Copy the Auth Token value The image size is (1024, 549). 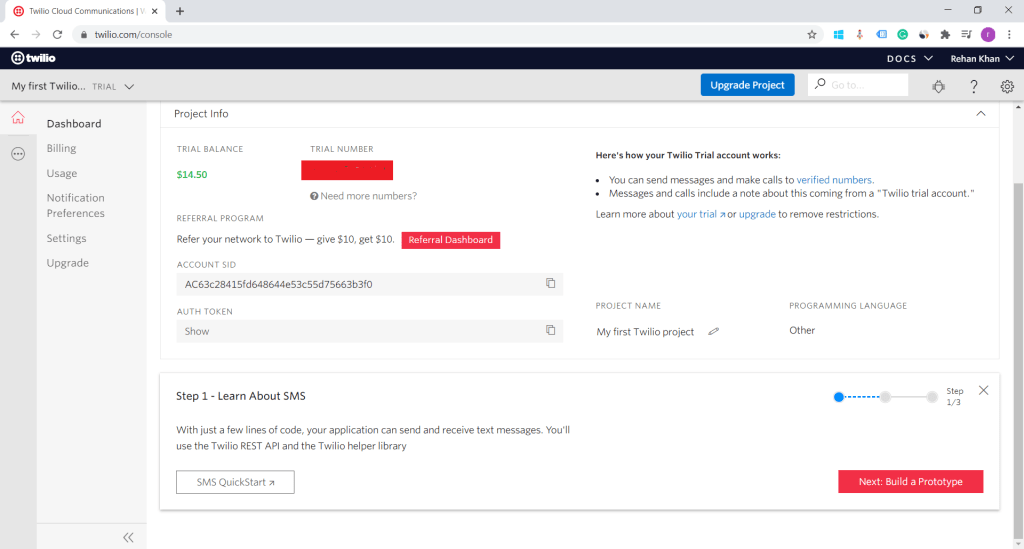(x=550, y=330)
